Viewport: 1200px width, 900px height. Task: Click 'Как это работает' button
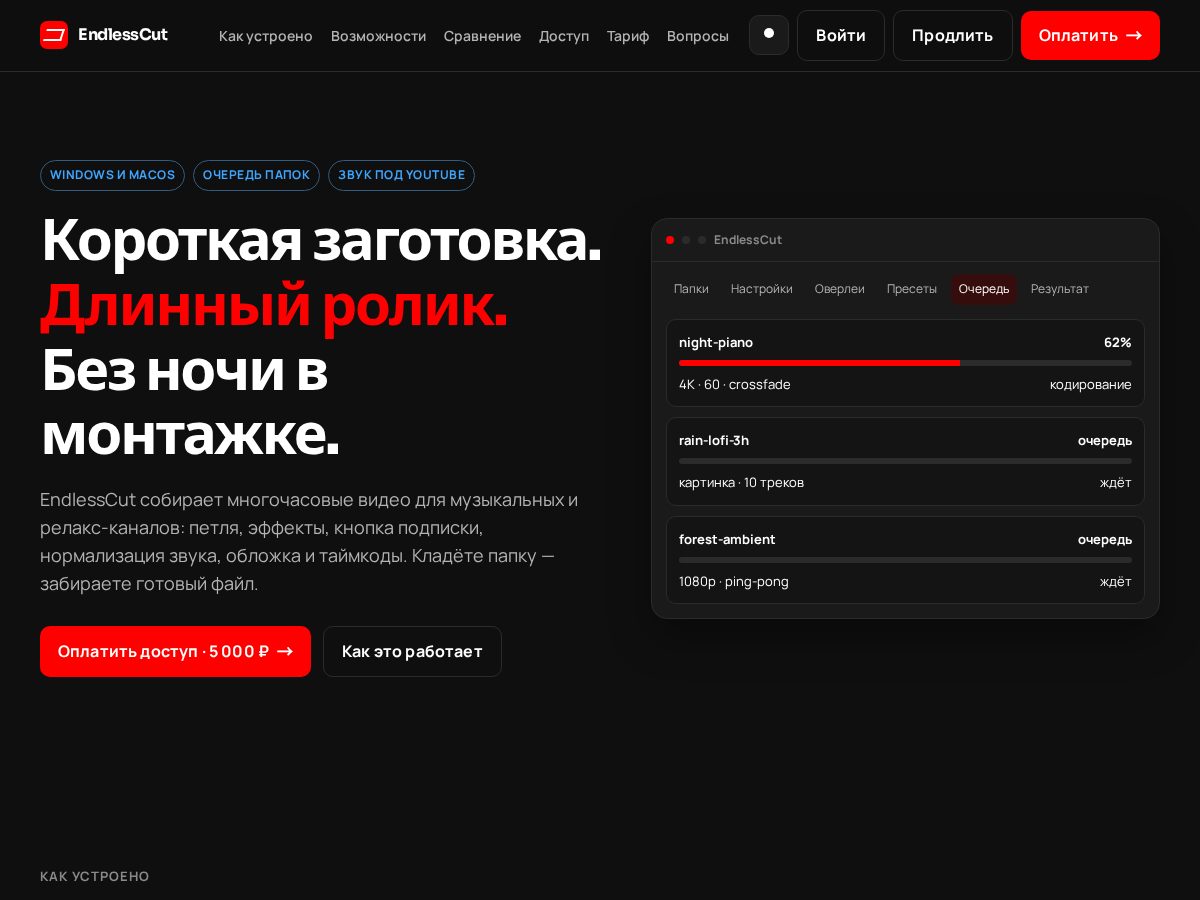pyautogui.click(x=412, y=651)
